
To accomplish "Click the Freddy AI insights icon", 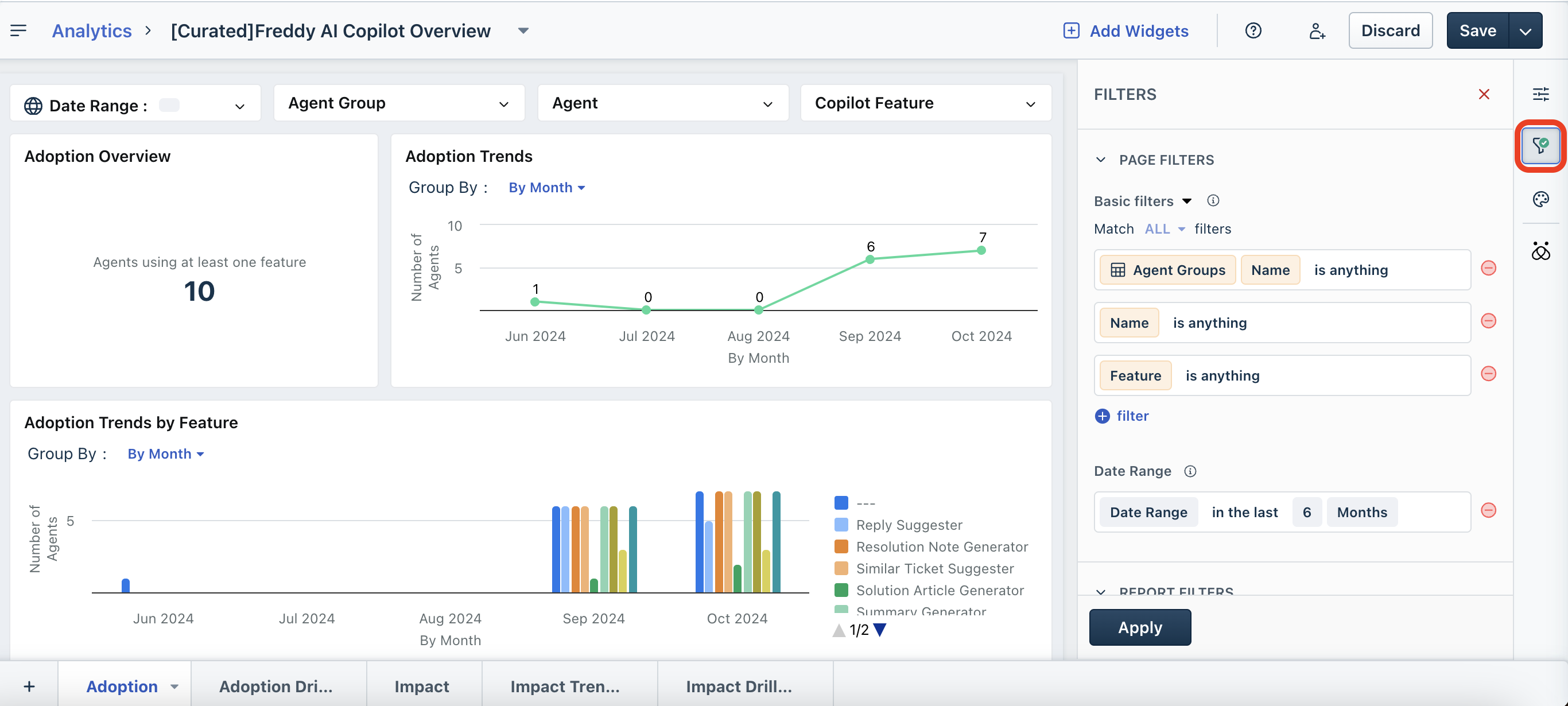I will point(1540,251).
